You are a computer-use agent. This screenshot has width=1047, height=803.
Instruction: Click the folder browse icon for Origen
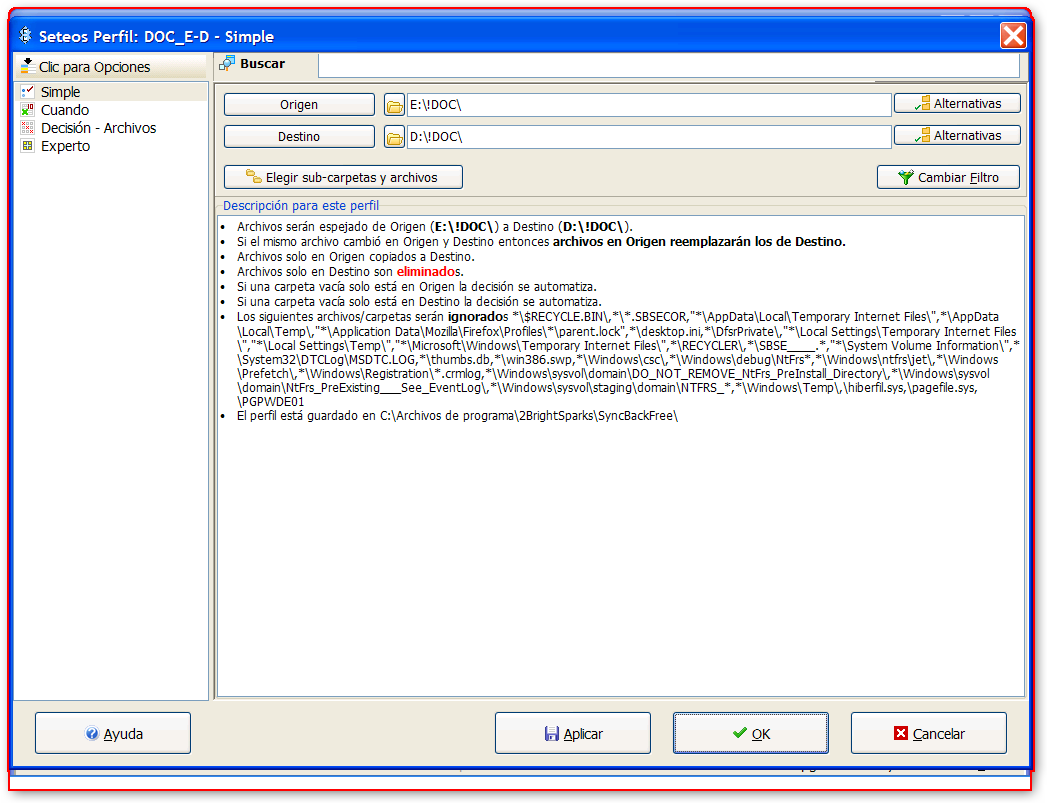(x=394, y=105)
